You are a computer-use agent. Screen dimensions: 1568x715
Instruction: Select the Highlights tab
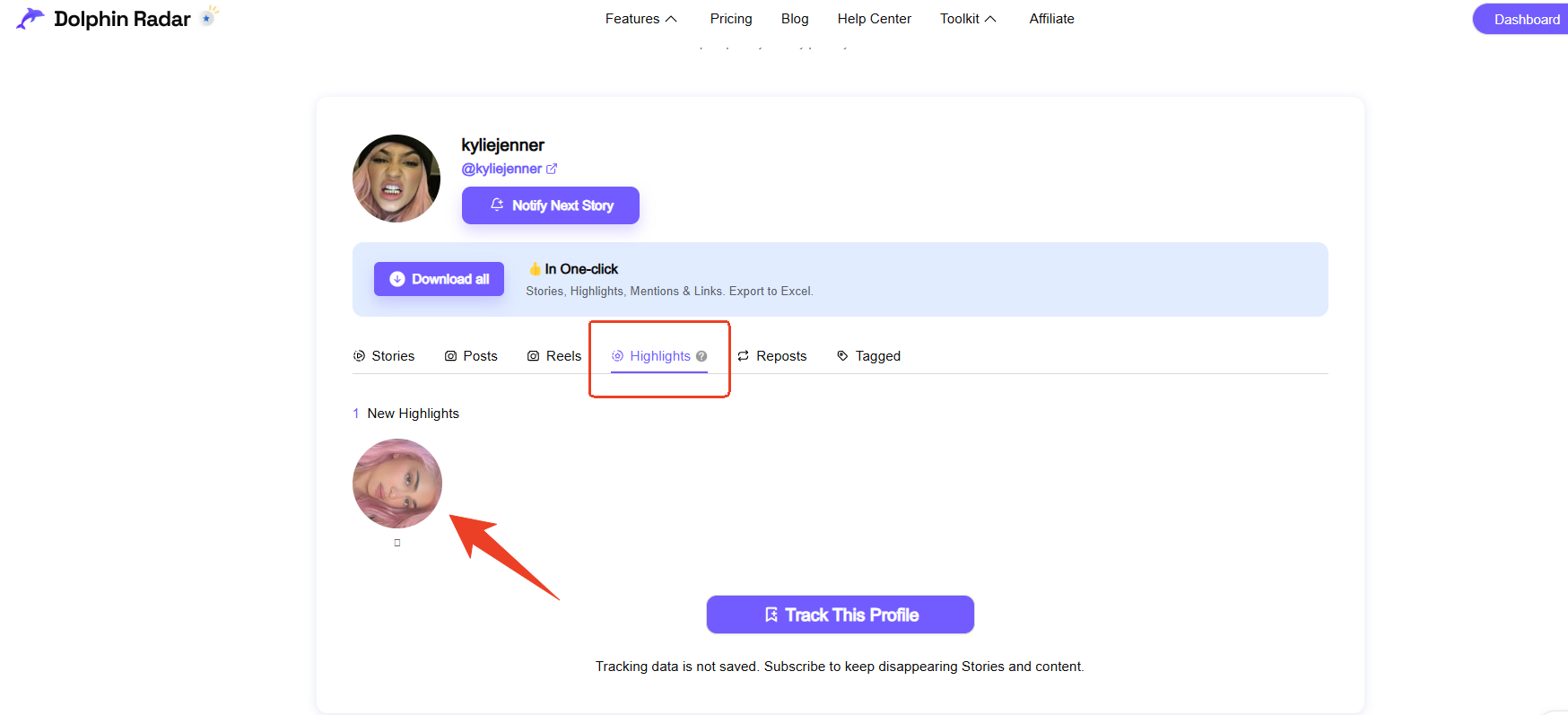click(x=659, y=356)
